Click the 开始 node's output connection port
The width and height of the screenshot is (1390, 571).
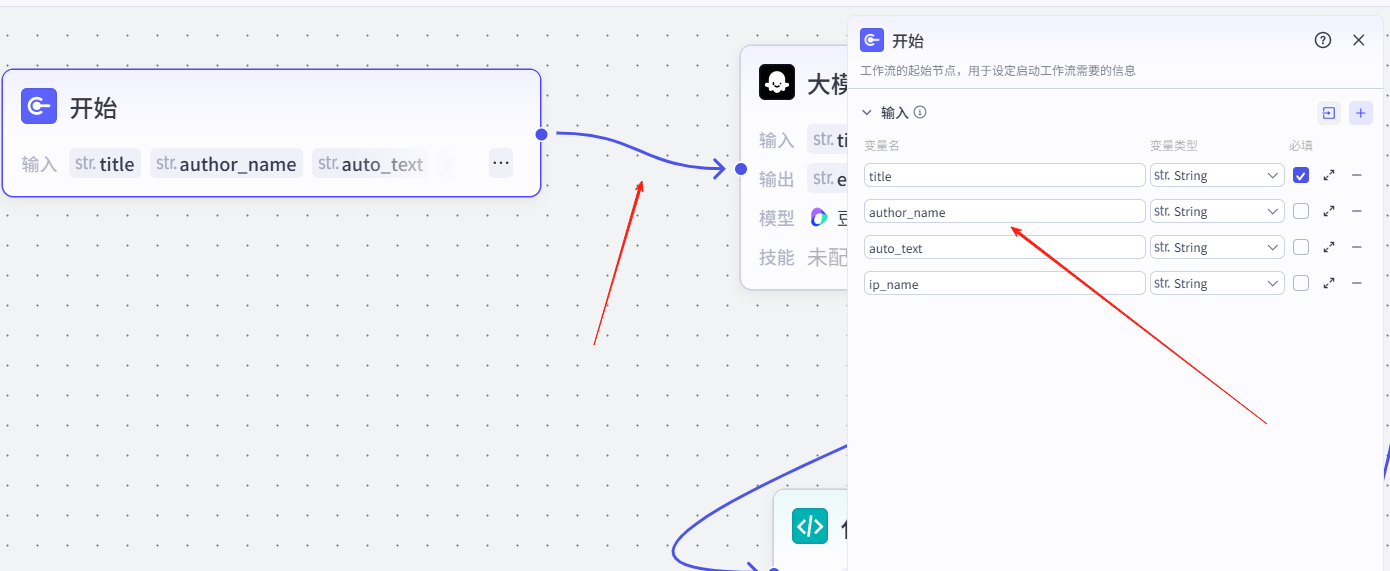tap(541, 133)
